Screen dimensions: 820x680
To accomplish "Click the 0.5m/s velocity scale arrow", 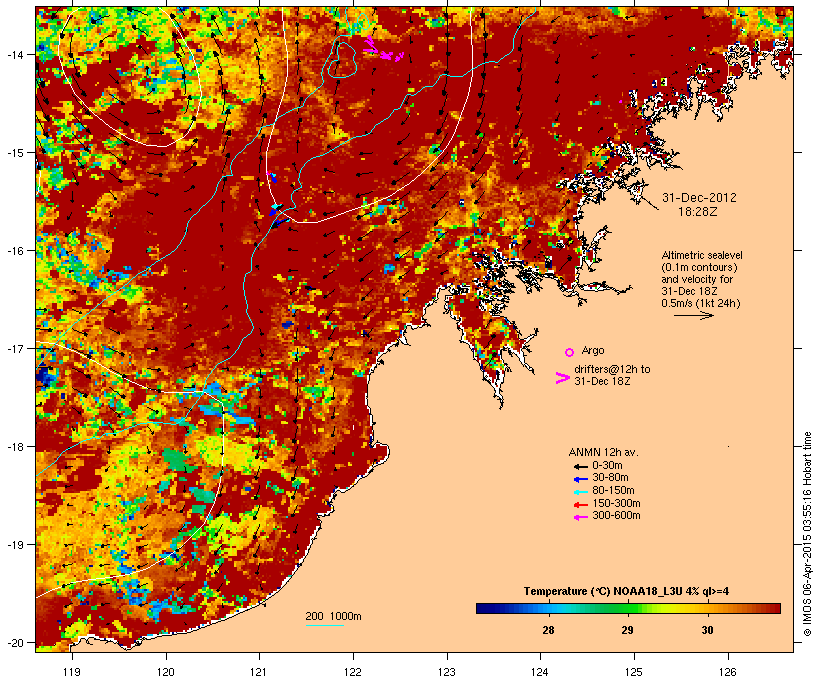I will (693, 315).
